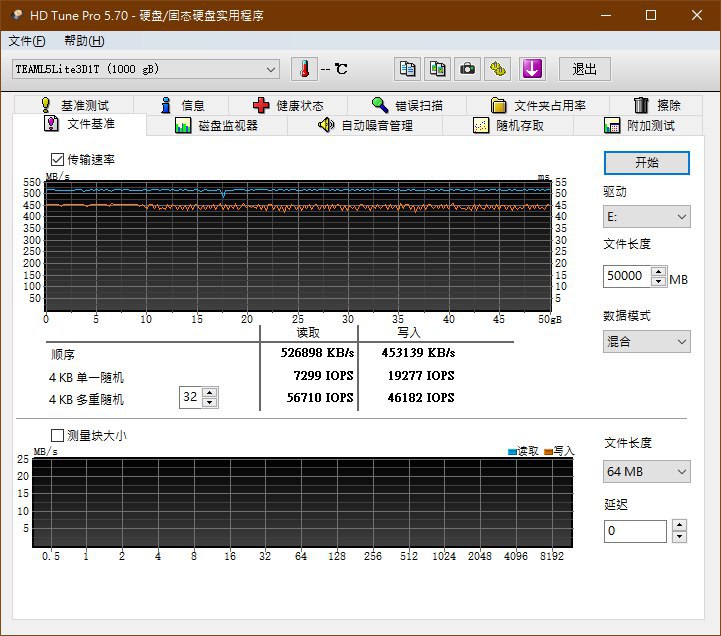This screenshot has width=721, height=636.
Task: Switch to the 基准测试 tab
Action: (x=74, y=105)
